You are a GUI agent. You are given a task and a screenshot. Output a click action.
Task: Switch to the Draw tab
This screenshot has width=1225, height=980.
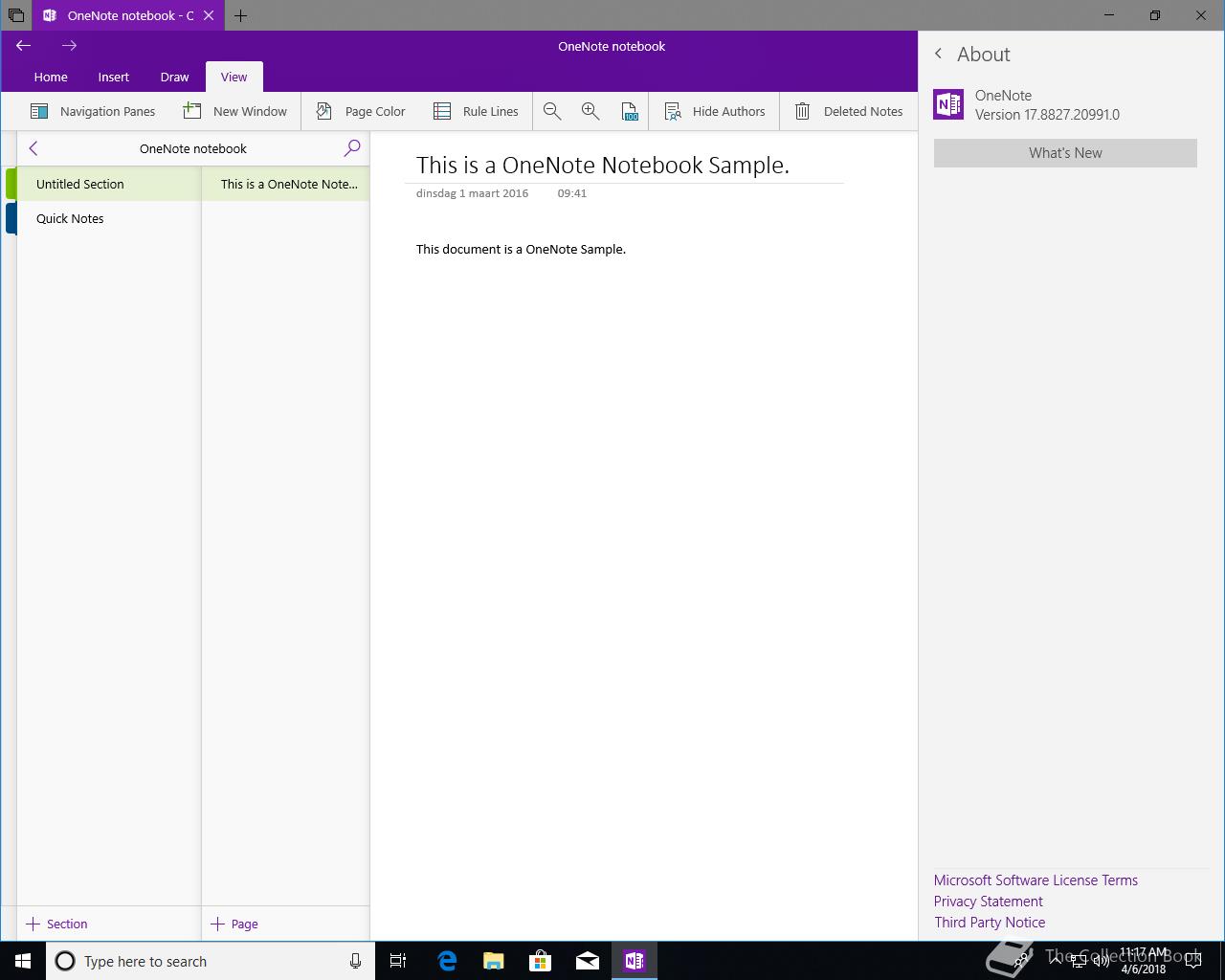pyautogui.click(x=174, y=77)
